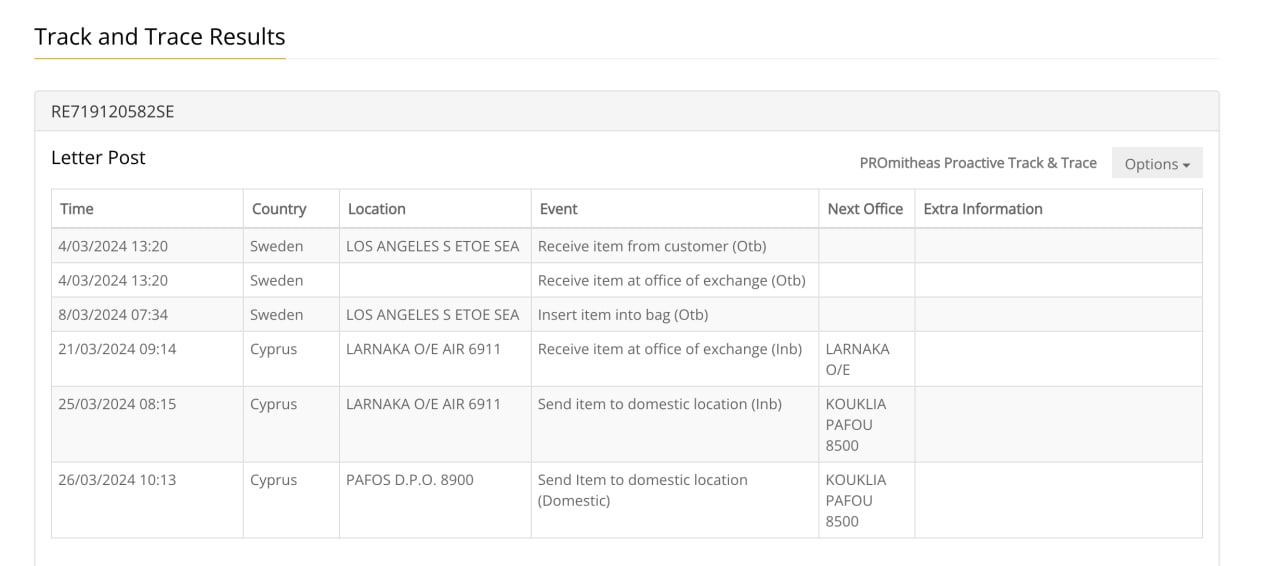Click the Location column header

377,209
